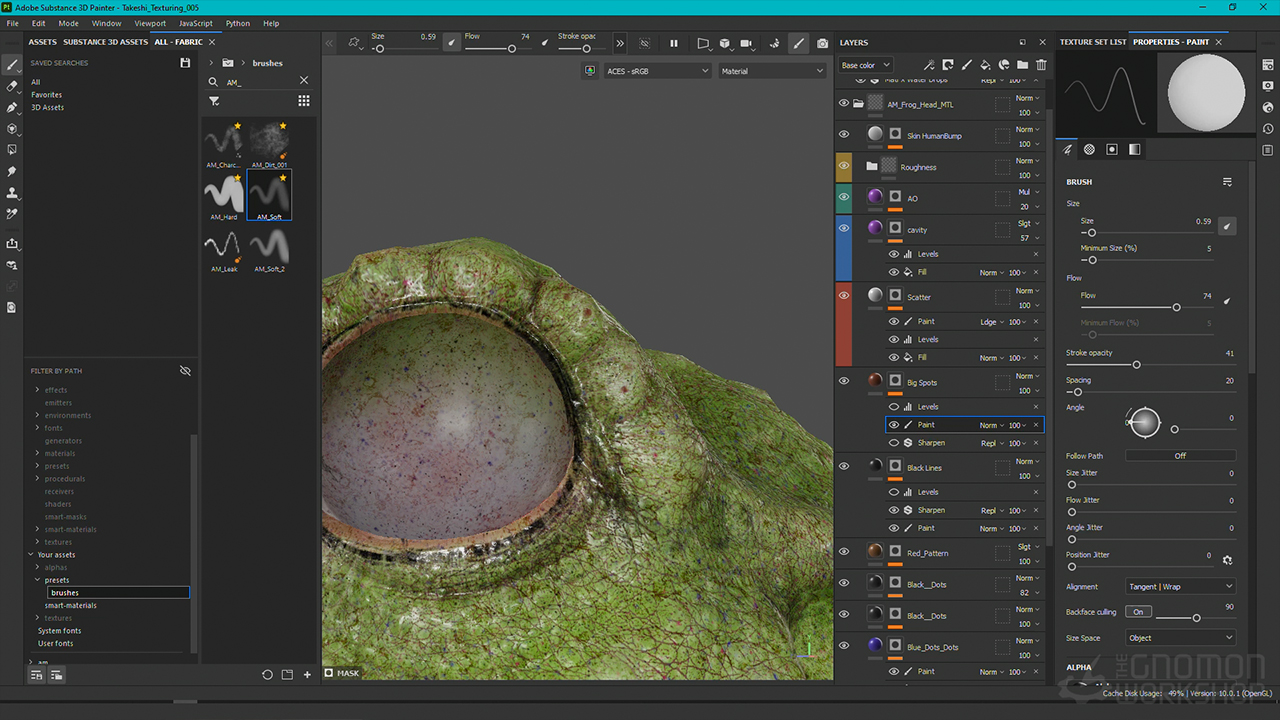Add a new folder in Layers panel

pos(1022,65)
